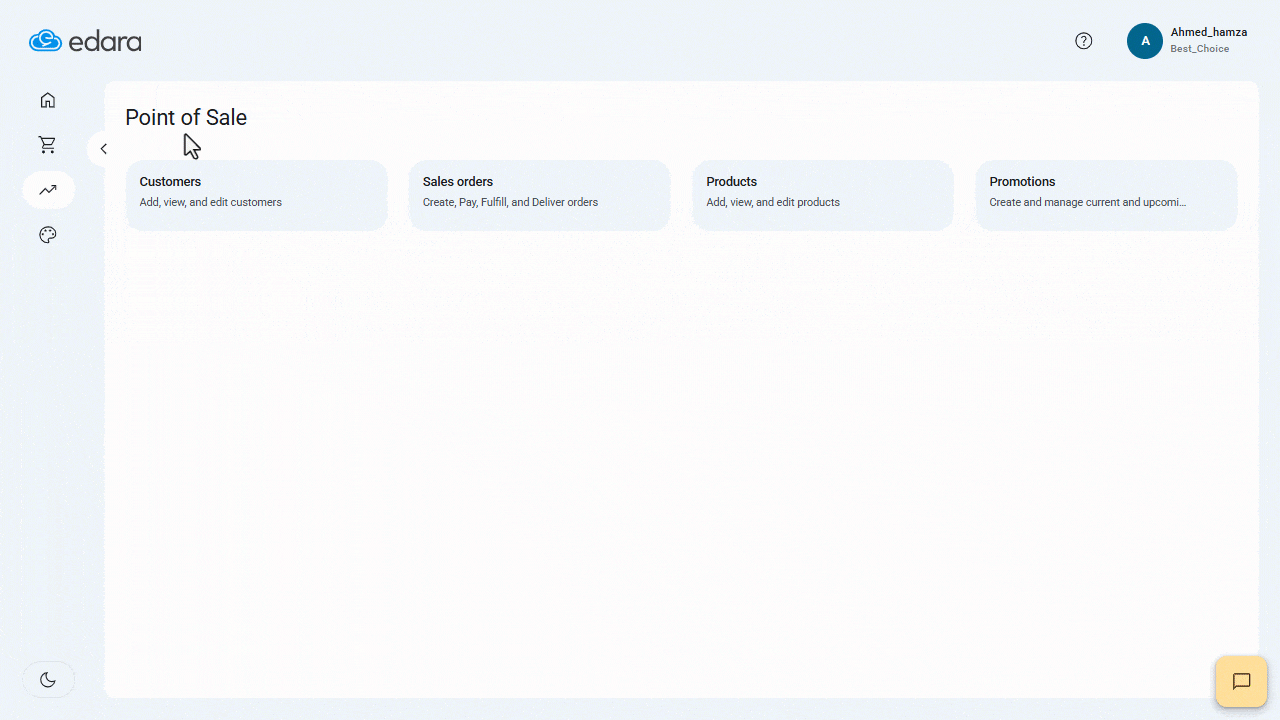The height and width of the screenshot is (720, 1280).
Task: Open the Products card
Action: (x=823, y=195)
